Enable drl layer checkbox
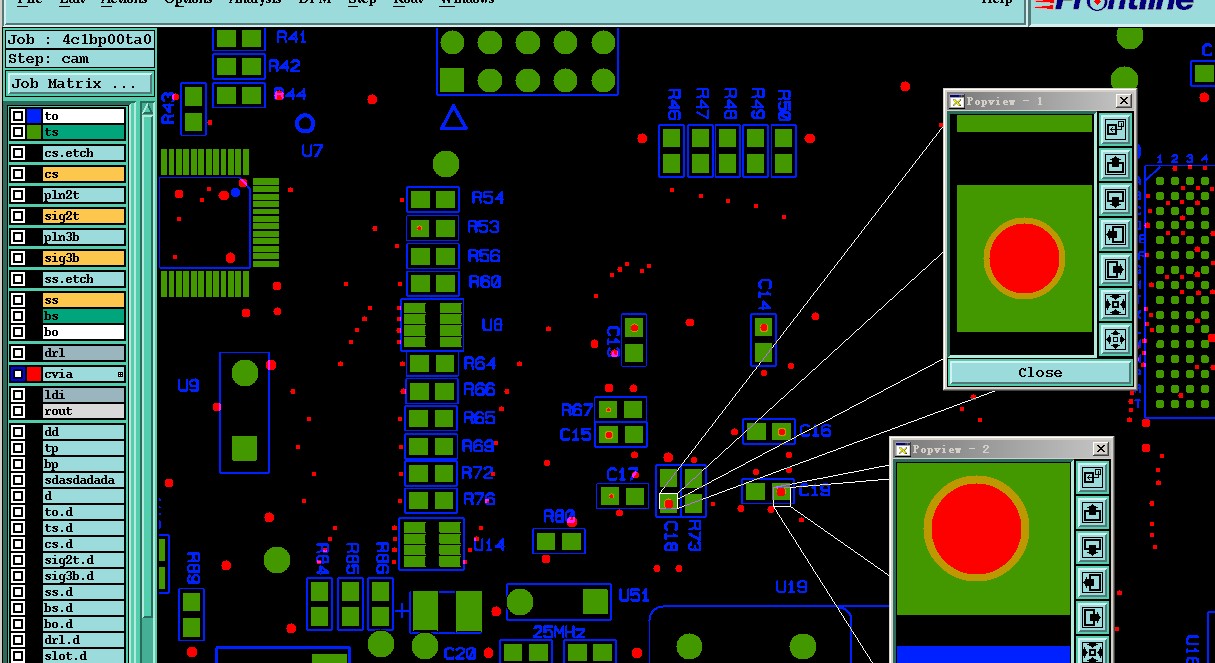This screenshot has height=663, width=1215. tap(18, 353)
